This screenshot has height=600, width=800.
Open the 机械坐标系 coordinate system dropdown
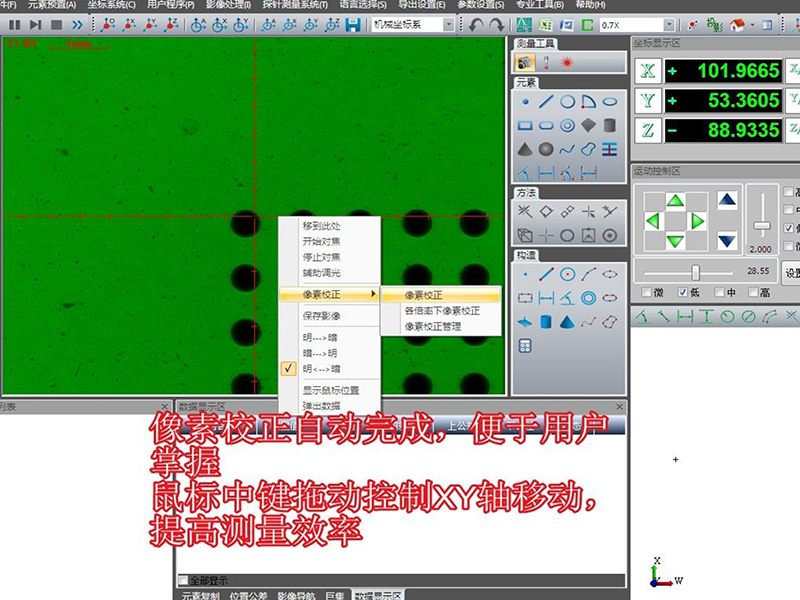tap(448, 24)
